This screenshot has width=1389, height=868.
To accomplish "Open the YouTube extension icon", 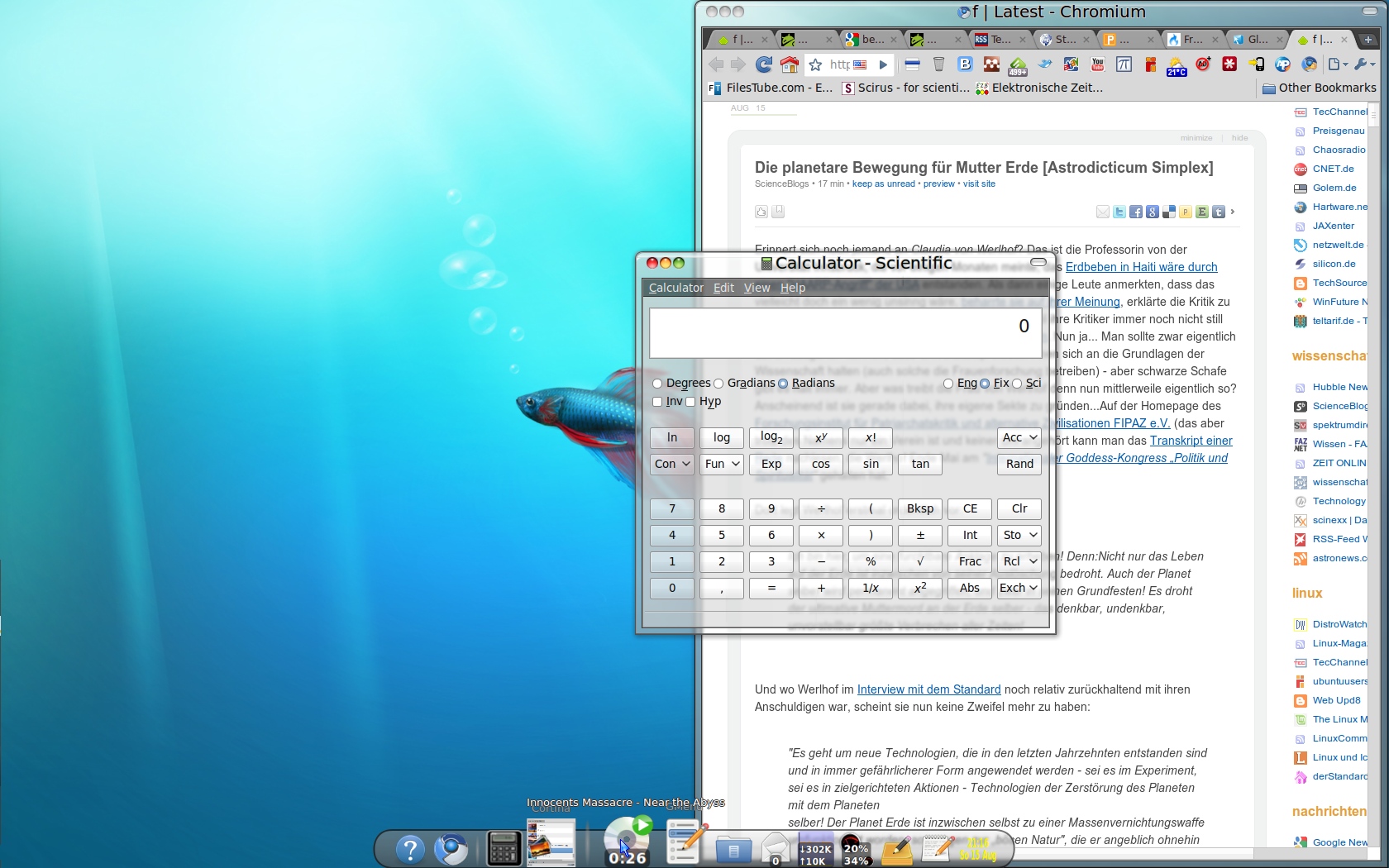I will 1097,64.
